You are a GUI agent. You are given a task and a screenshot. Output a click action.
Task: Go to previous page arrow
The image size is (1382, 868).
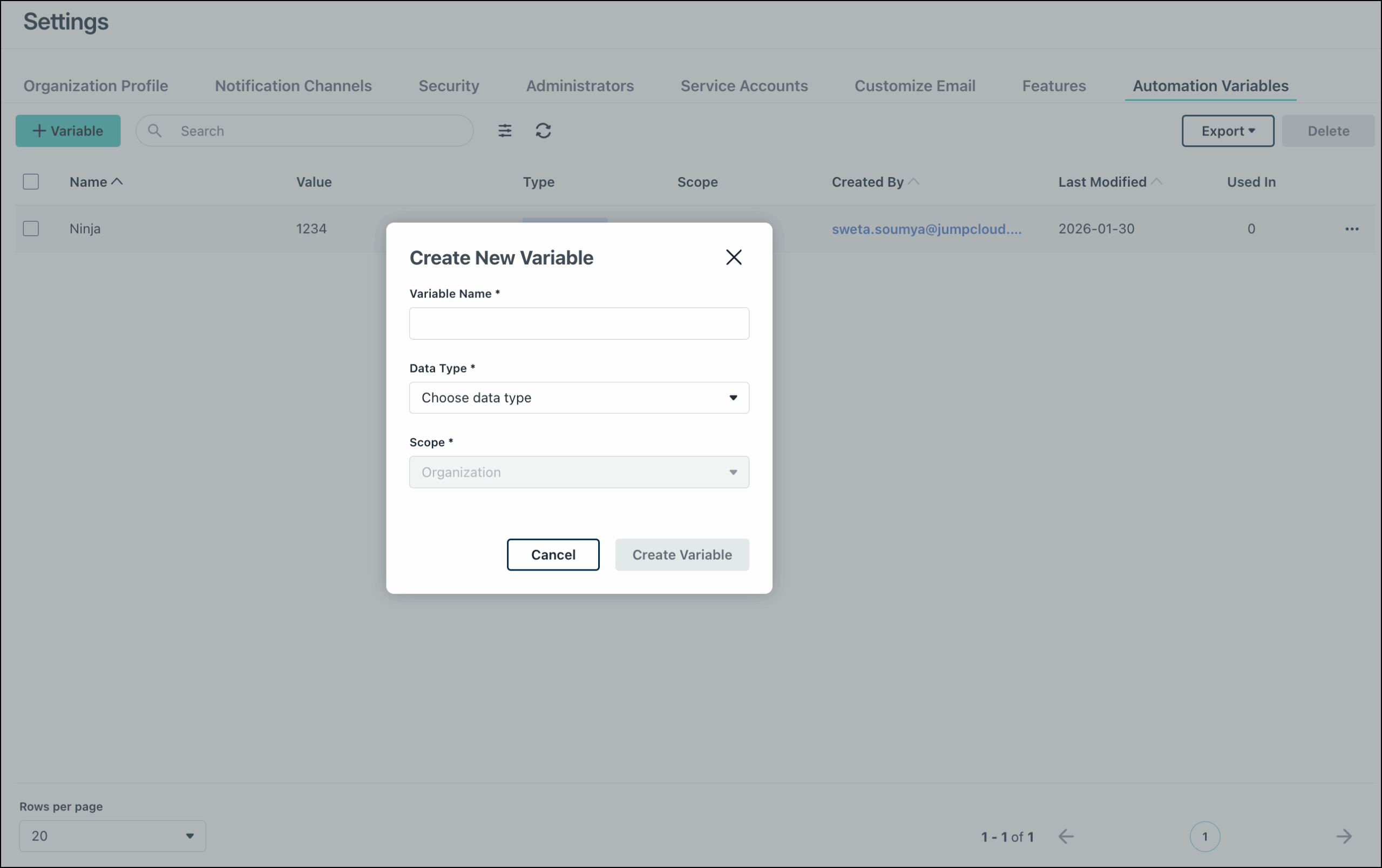(x=1066, y=837)
